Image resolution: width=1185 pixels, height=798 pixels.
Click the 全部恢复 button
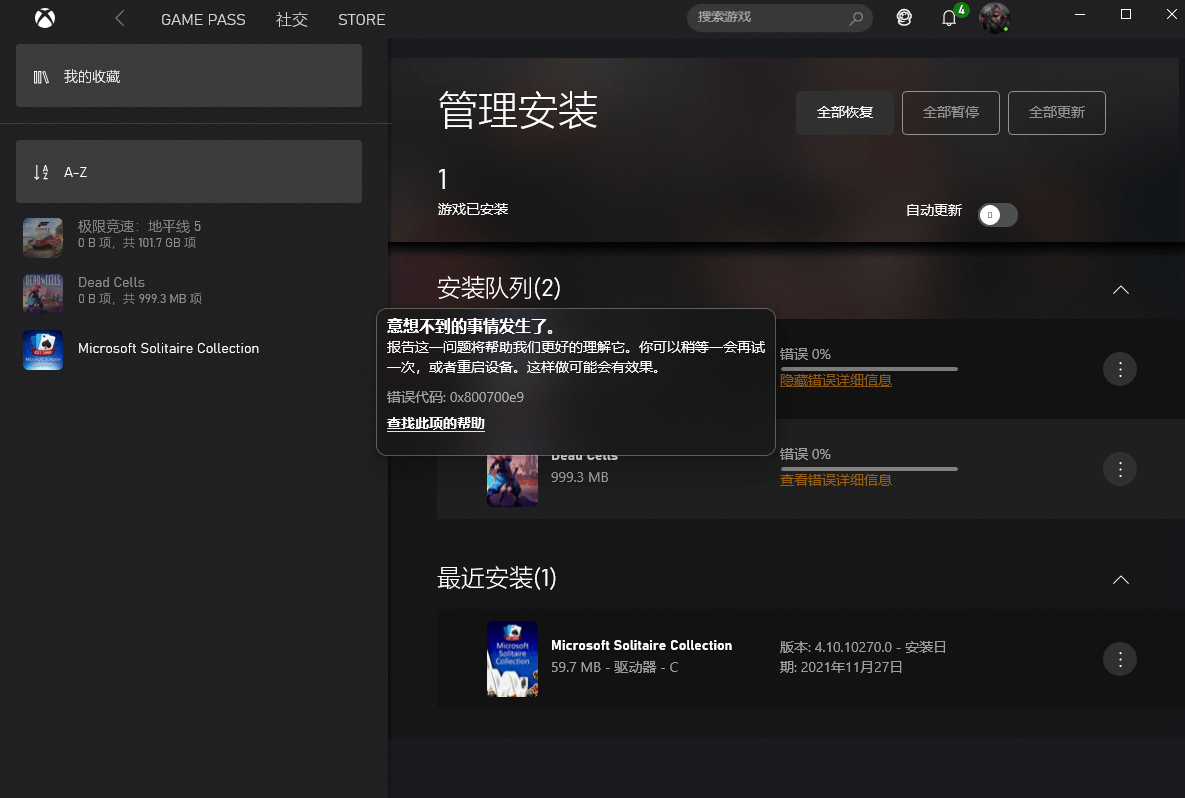(845, 113)
